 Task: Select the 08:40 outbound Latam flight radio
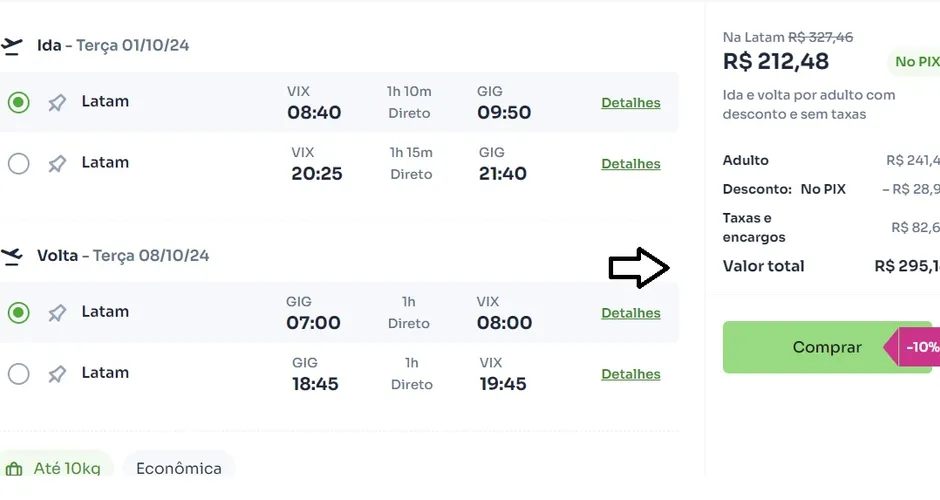[19, 103]
